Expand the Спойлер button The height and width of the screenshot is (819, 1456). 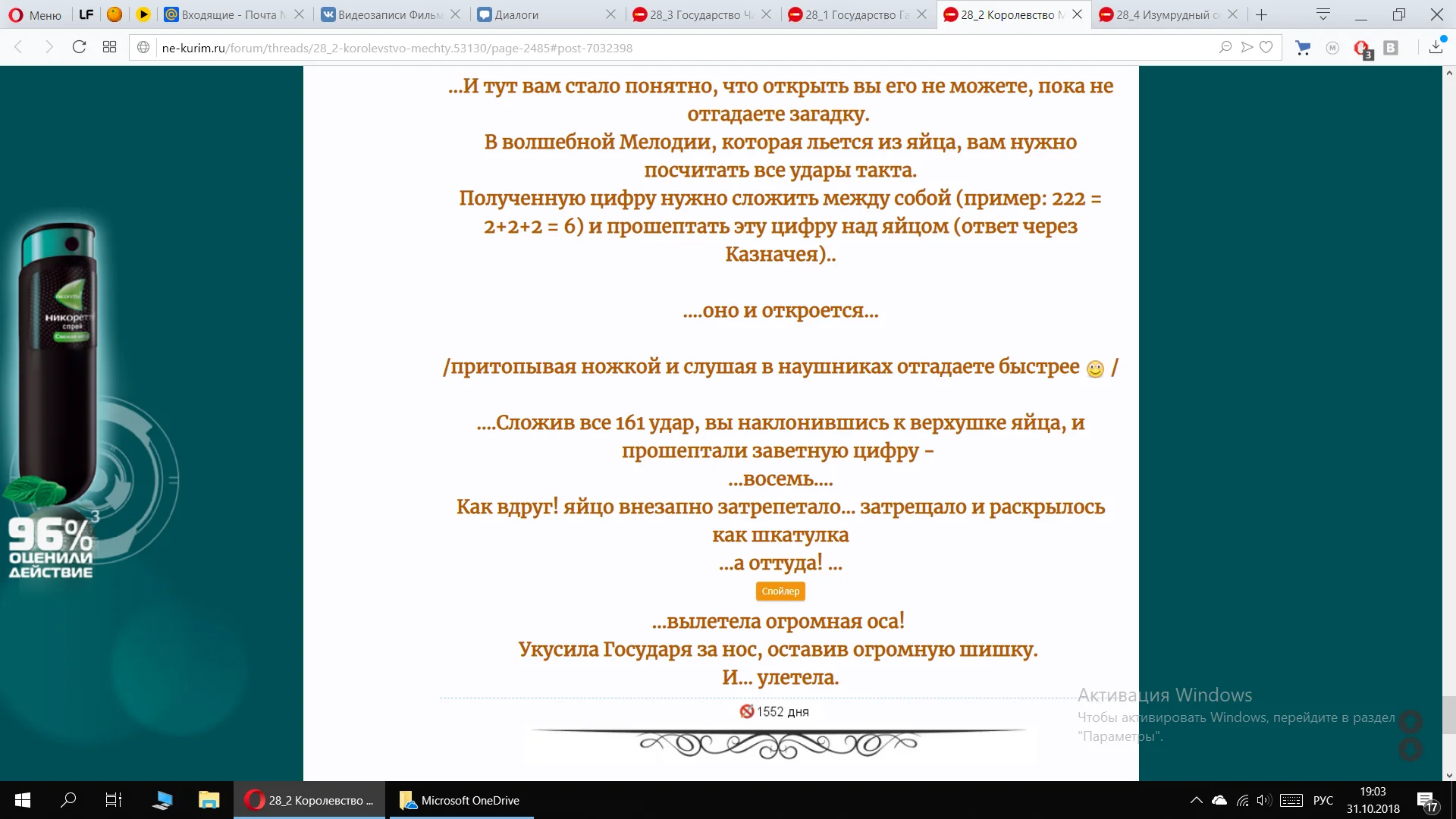click(x=780, y=591)
